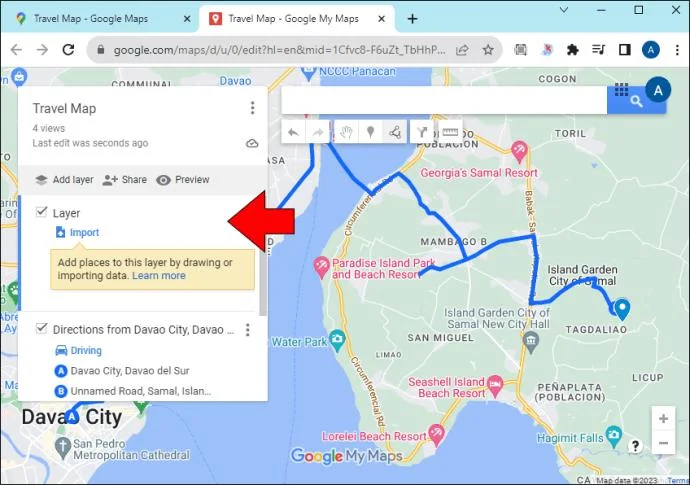The width and height of the screenshot is (690, 485).
Task: Click San Pedro Metropolitan Cathedral marker
Action: pyautogui.click(x=63, y=448)
